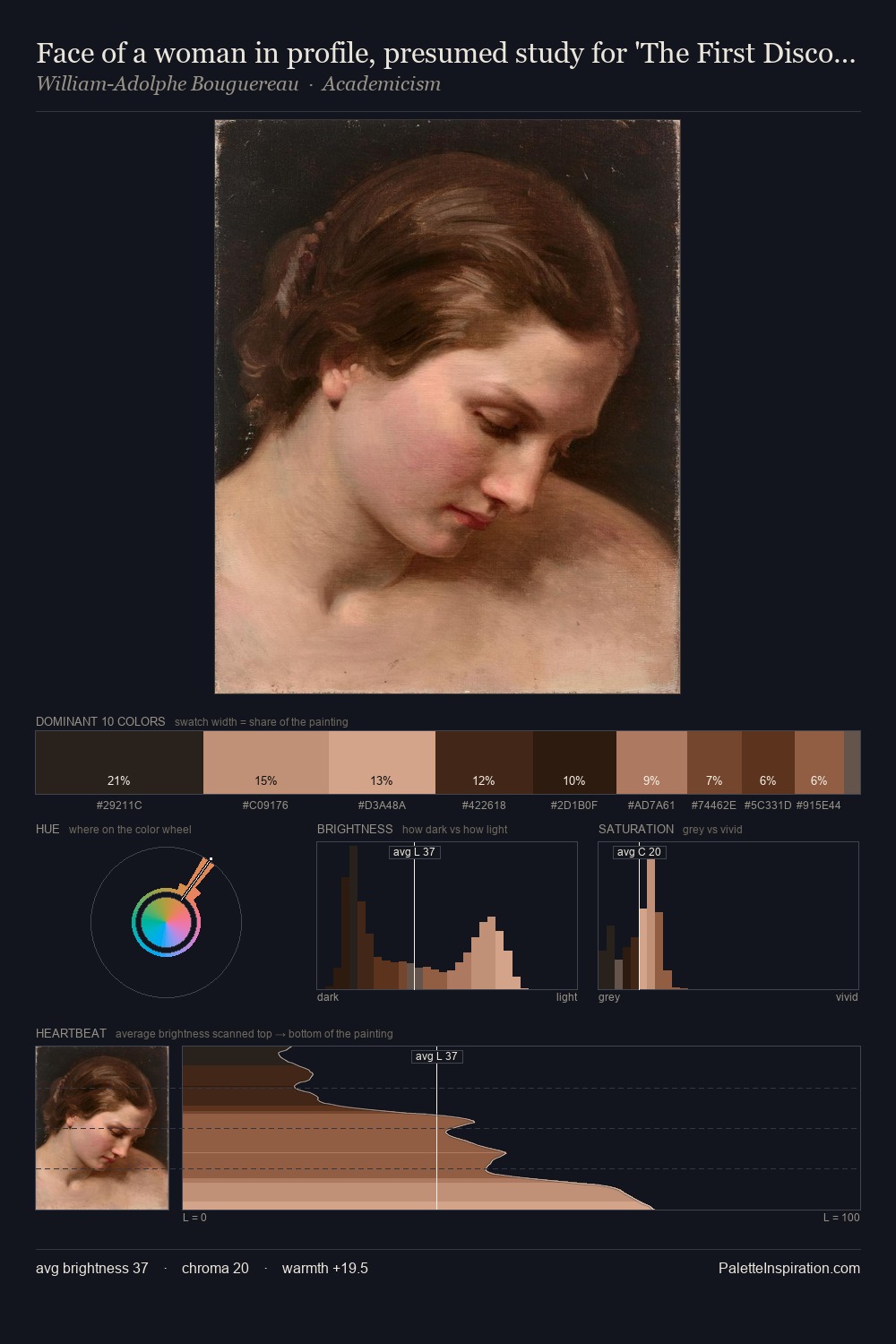Click the hex code #D3A48A label

[x=382, y=806]
